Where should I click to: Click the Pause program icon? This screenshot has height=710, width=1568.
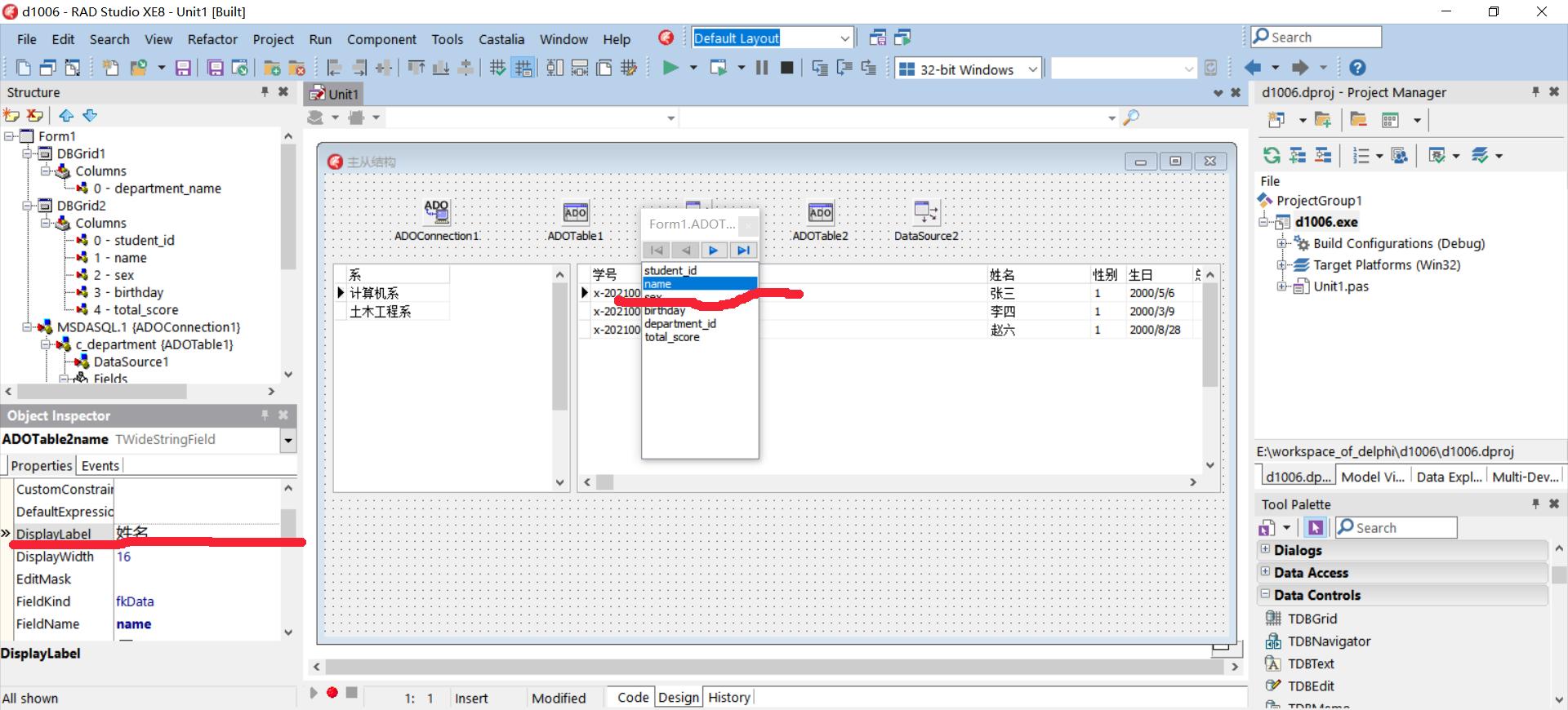click(762, 68)
